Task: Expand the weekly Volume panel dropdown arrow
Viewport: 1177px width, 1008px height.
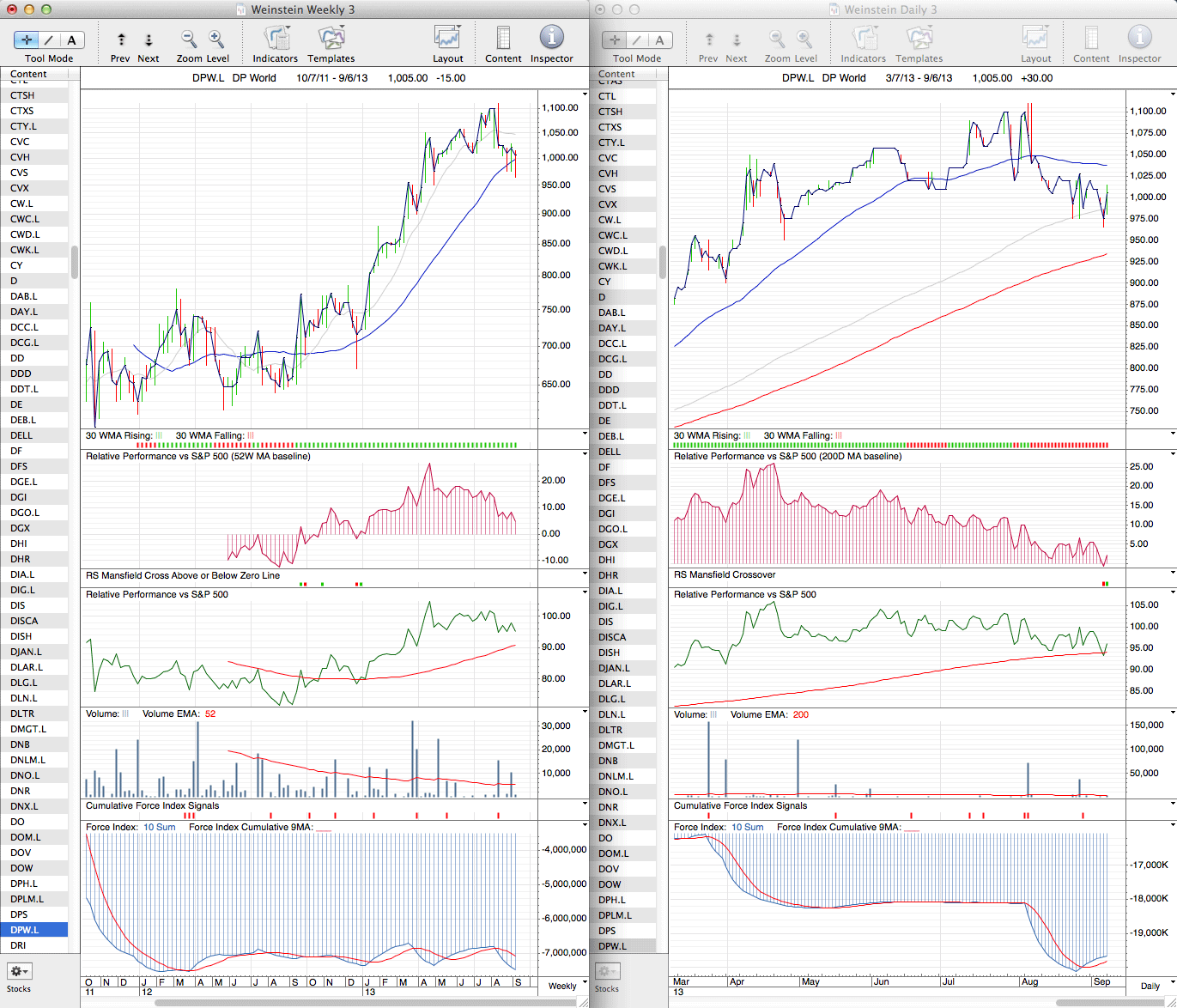Action: 585,713
